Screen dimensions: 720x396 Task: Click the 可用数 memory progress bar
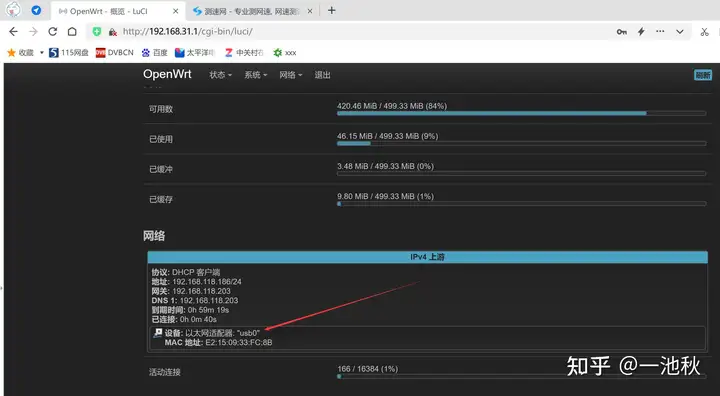point(521,113)
